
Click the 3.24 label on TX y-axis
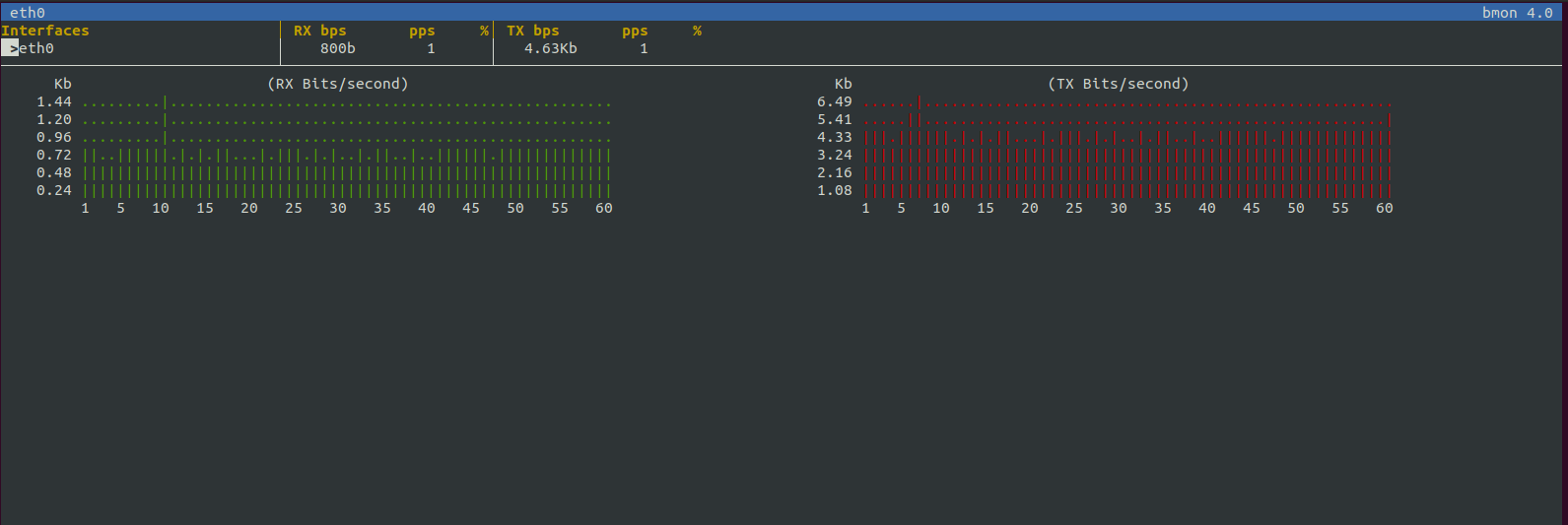tap(835, 155)
